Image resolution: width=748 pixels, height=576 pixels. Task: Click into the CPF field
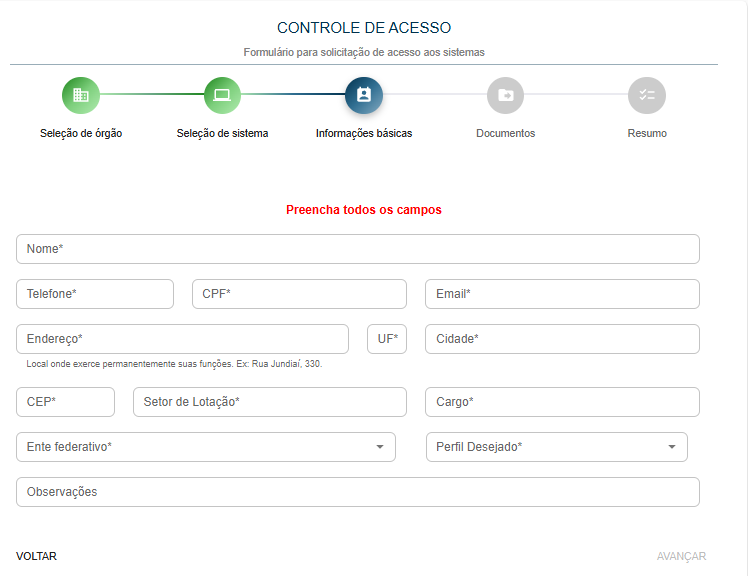(300, 294)
